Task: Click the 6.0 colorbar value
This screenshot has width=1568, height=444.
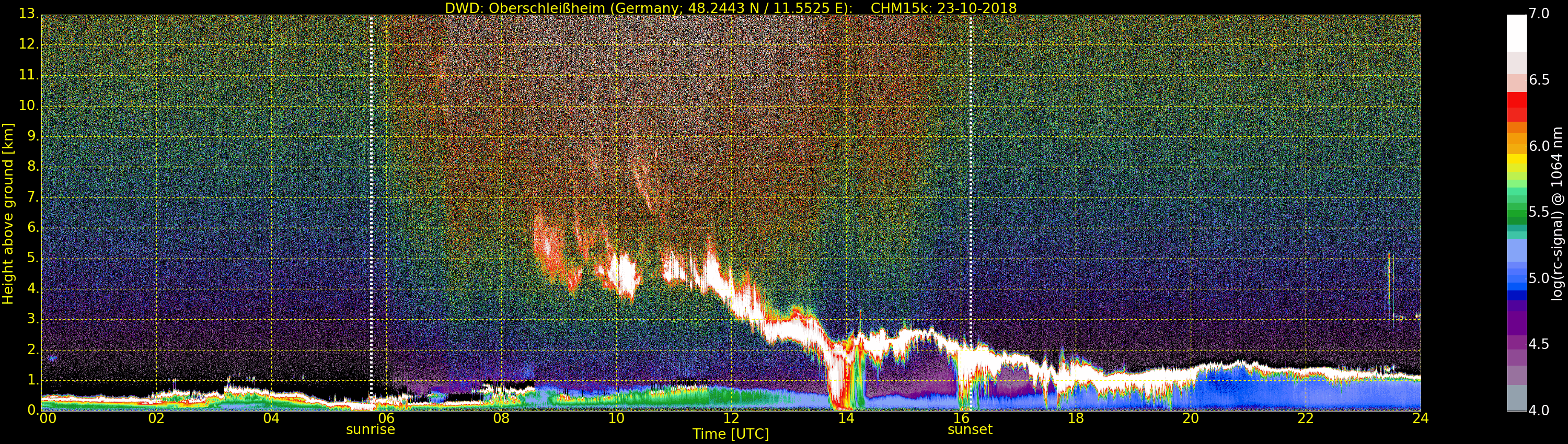Action: coord(1539,146)
